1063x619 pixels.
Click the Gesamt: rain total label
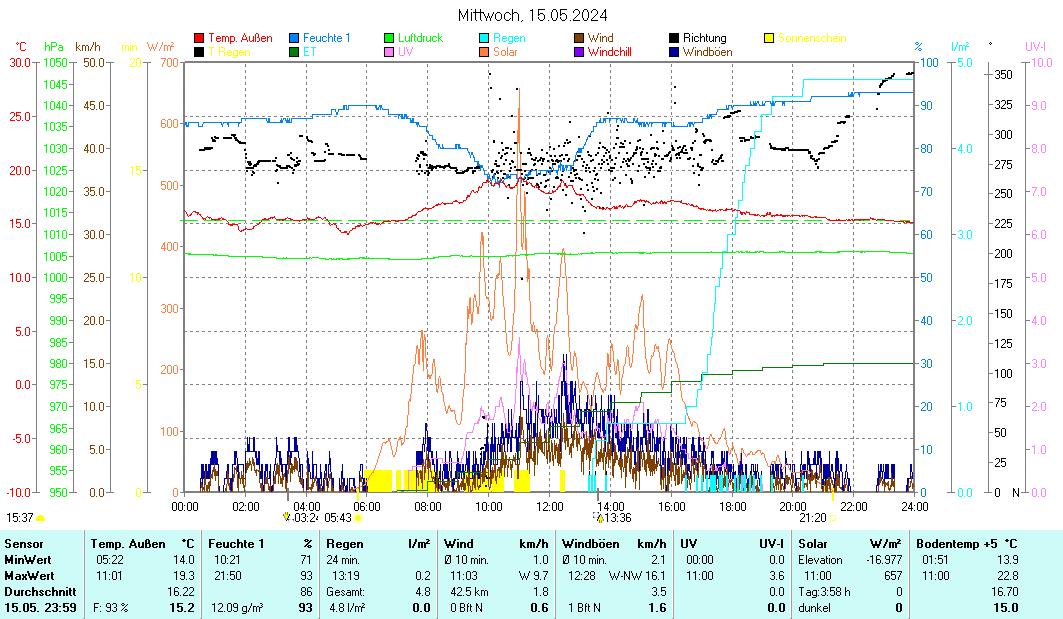(345, 592)
